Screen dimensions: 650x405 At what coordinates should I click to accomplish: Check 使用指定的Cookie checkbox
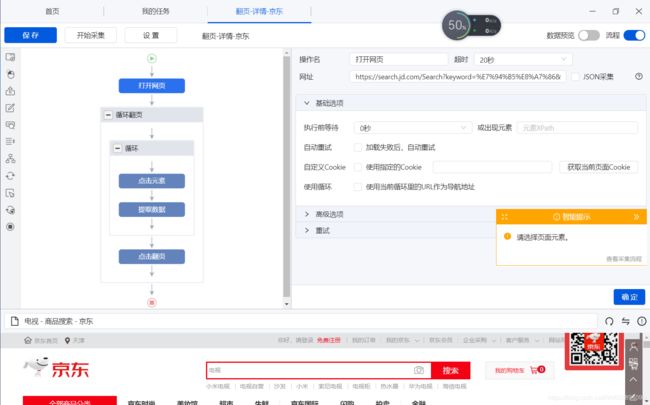(x=357, y=167)
